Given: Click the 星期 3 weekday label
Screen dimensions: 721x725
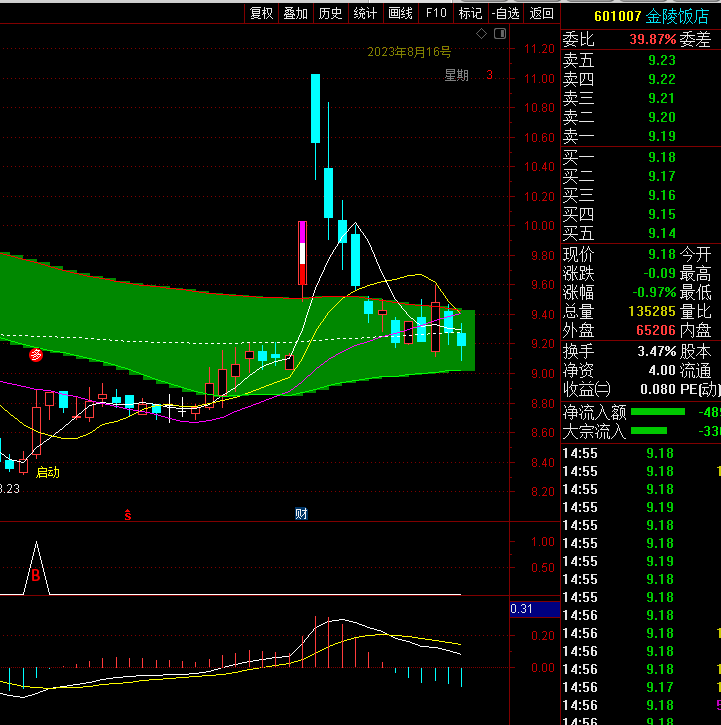Looking at the screenshot, I should [468, 75].
